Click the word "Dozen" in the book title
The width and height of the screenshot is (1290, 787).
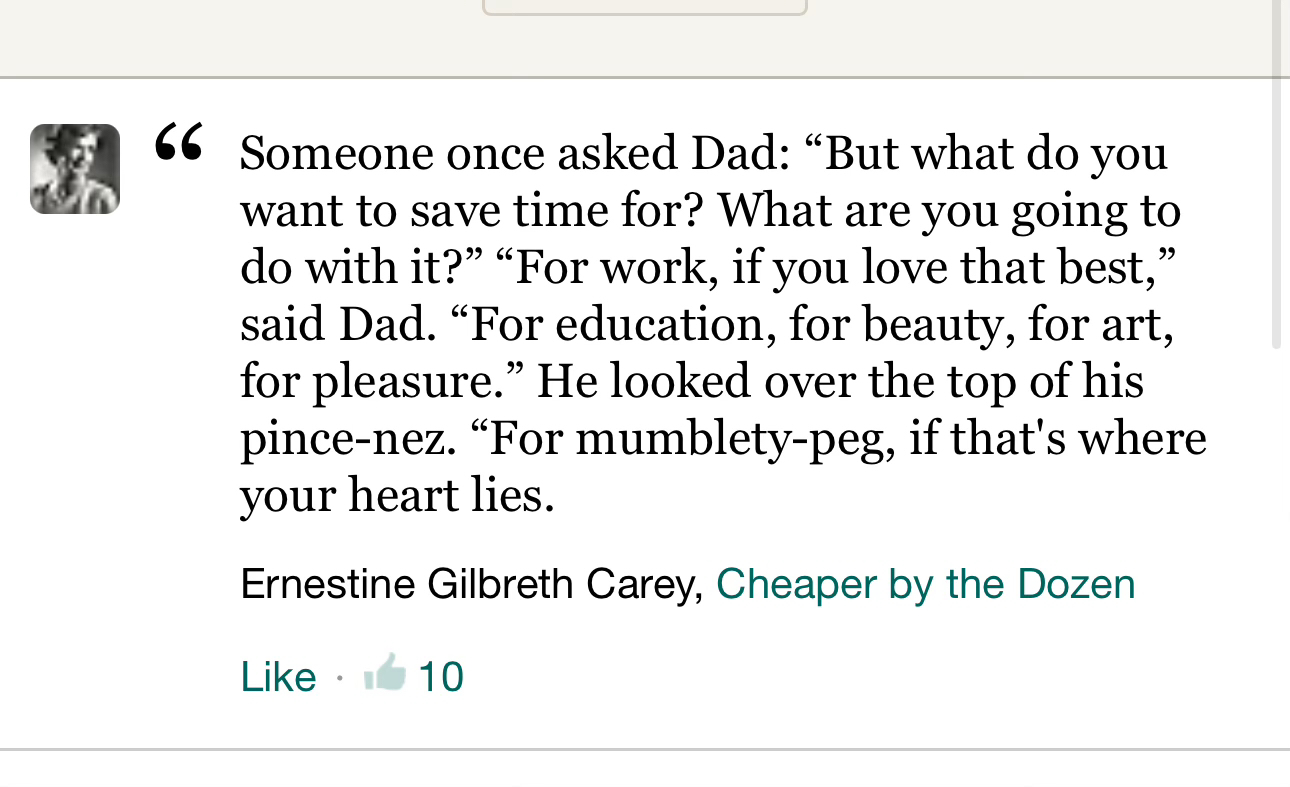click(1076, 584)
